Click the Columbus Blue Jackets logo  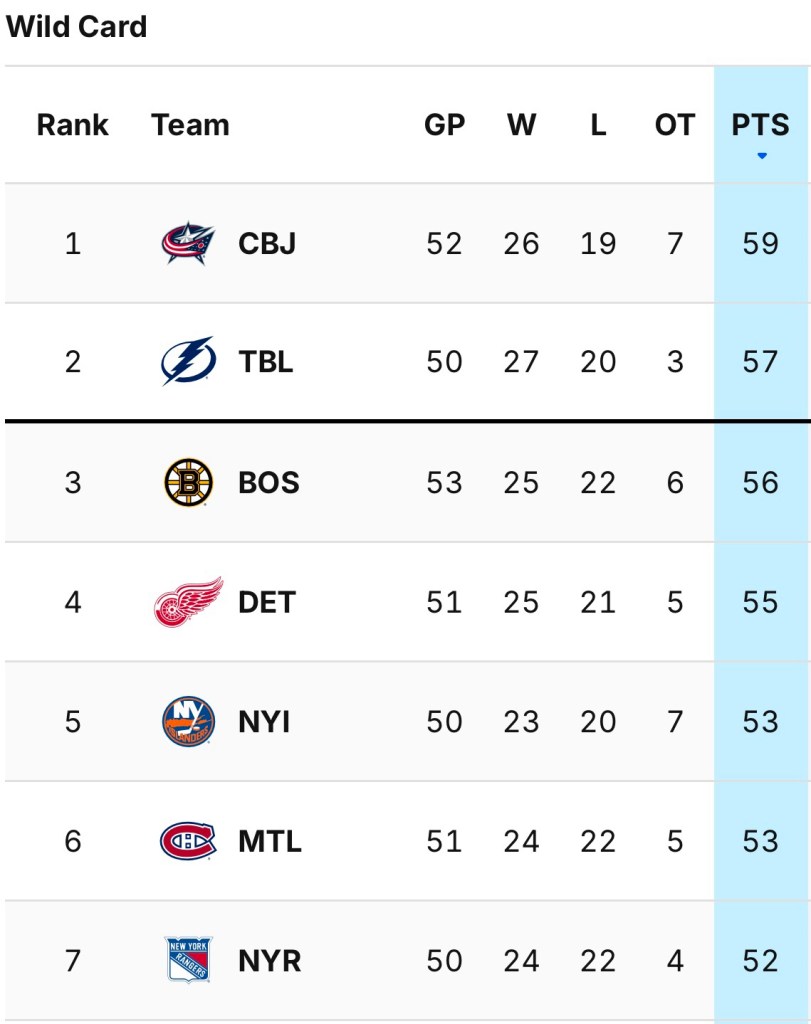pos(188,243)
